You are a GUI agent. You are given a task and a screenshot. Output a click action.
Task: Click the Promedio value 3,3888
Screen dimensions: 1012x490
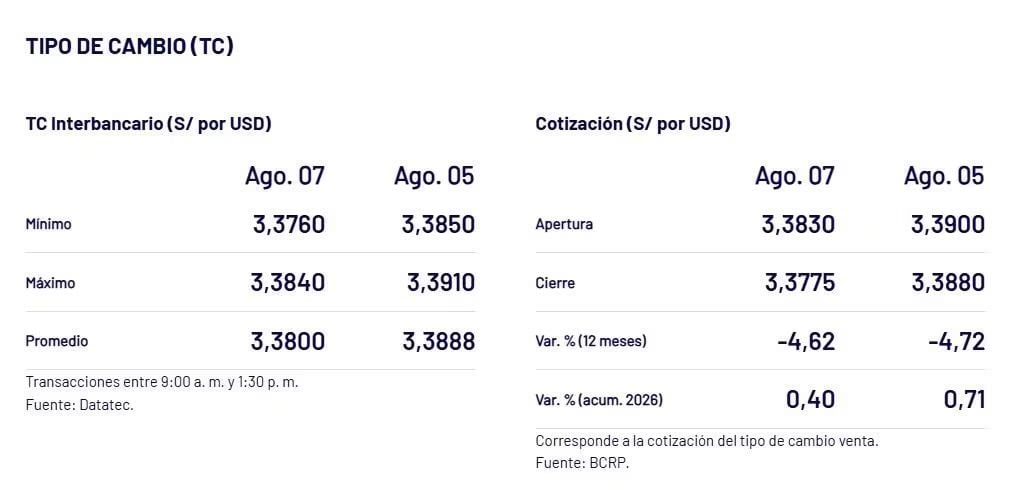coord(439,341)
